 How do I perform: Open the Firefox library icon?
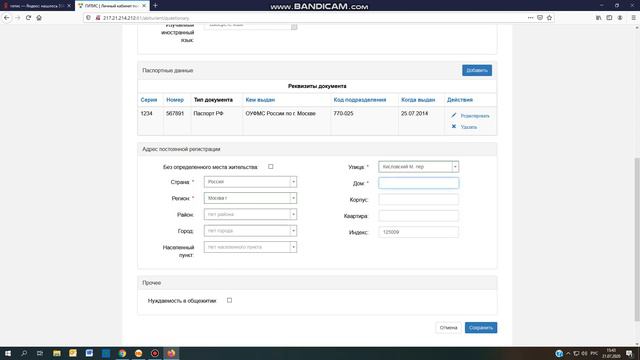[x=598, y=18]
